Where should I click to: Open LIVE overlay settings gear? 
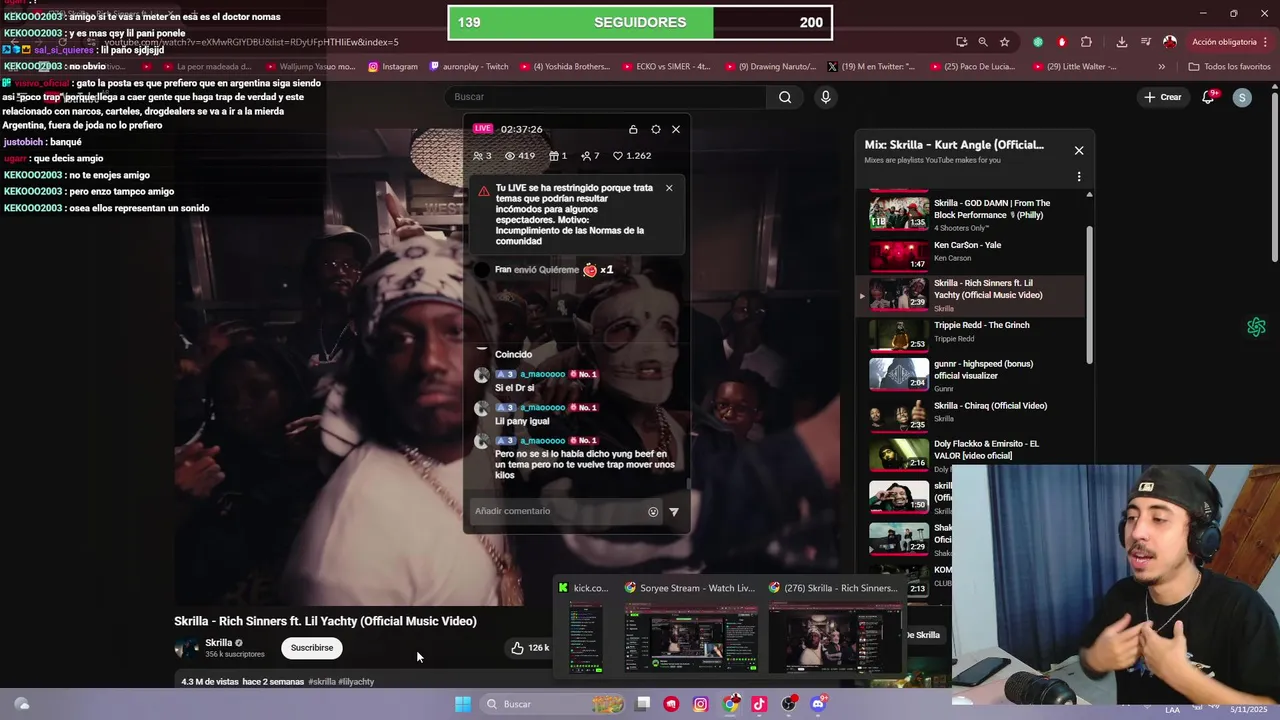[x=656, y=129]
